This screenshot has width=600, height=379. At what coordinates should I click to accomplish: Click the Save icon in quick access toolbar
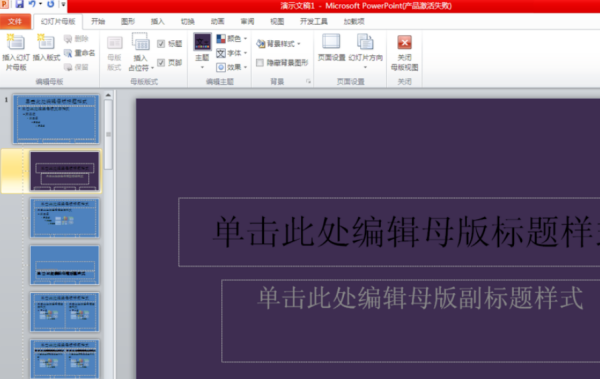click(x=19, y=4)
